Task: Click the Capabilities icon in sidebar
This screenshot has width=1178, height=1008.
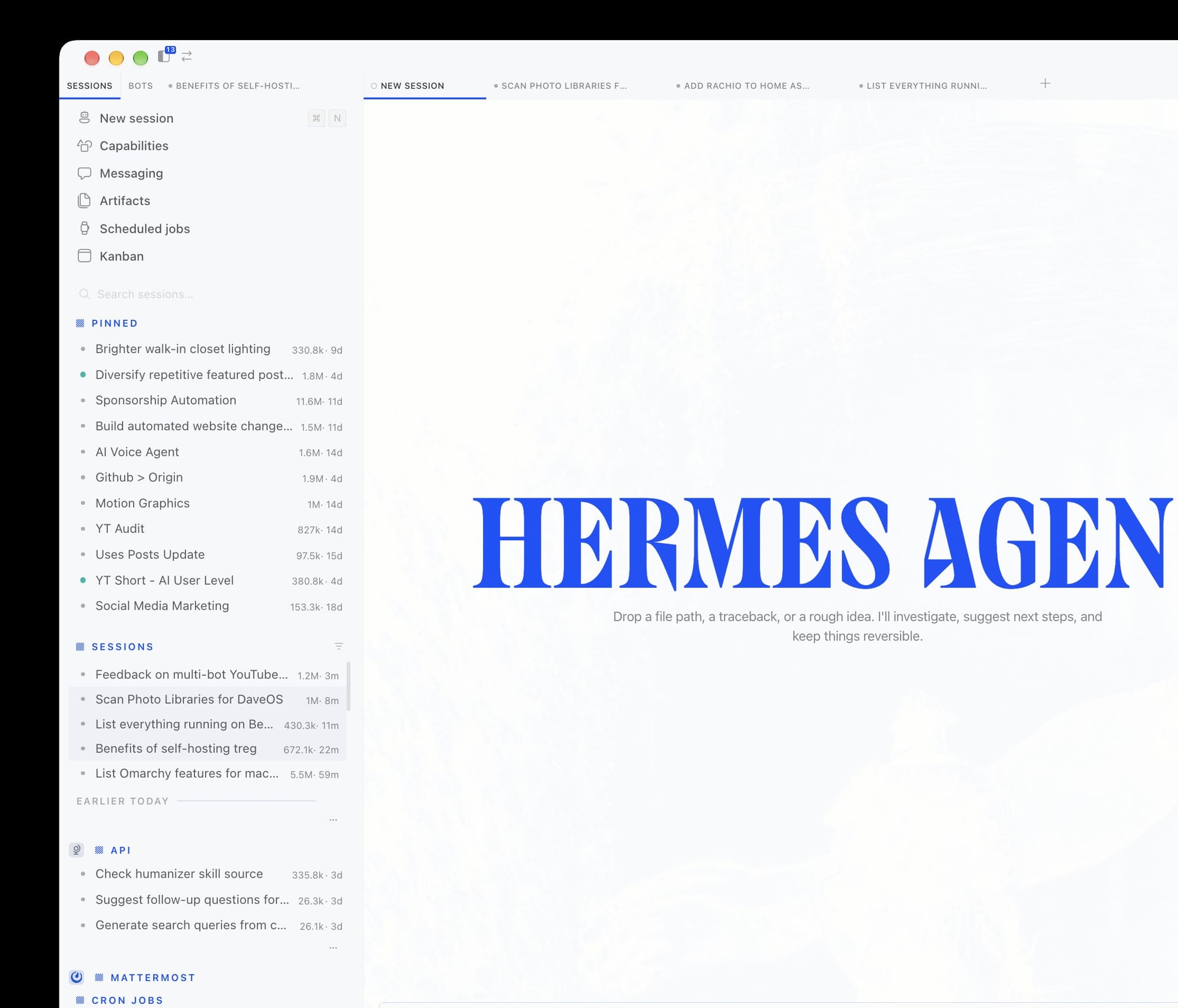Action: pos(84,146)
